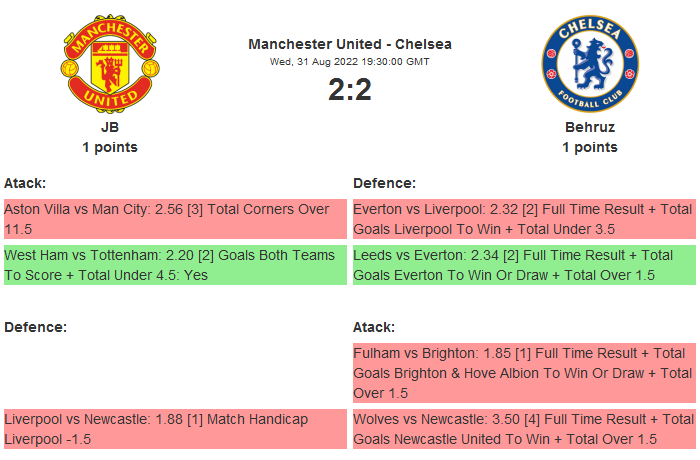Click the Chelsea Football Club crest

tap(589, 66)
